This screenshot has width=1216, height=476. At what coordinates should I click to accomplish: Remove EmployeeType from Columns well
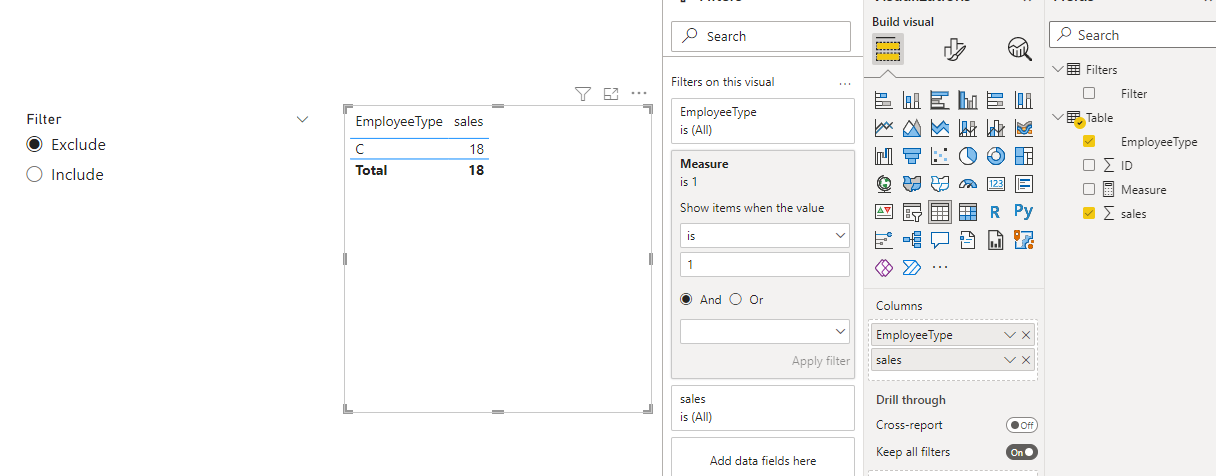tap(1026, 335)
